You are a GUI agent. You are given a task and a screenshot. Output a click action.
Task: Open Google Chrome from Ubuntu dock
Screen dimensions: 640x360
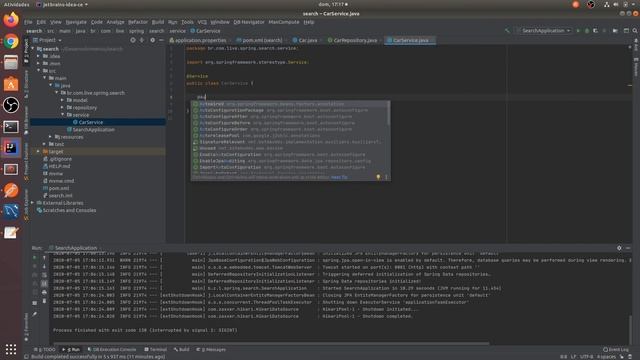[11, 41]
